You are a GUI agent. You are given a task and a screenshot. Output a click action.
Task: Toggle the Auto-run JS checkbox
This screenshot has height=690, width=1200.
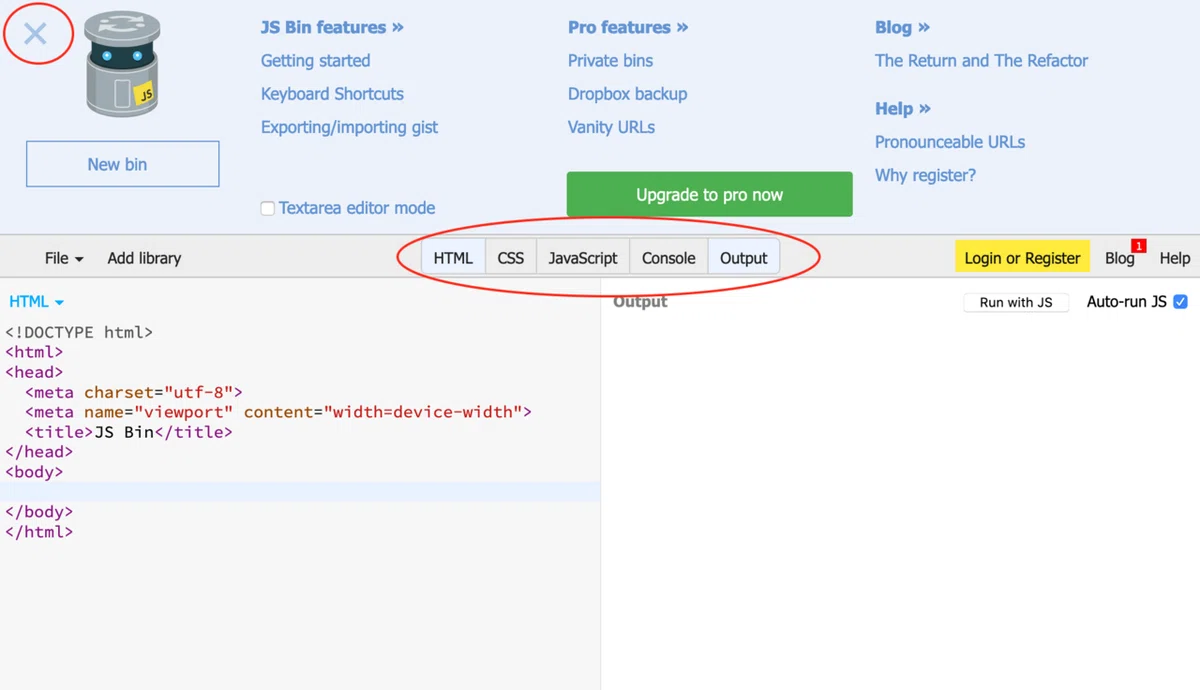point(1180,301)
